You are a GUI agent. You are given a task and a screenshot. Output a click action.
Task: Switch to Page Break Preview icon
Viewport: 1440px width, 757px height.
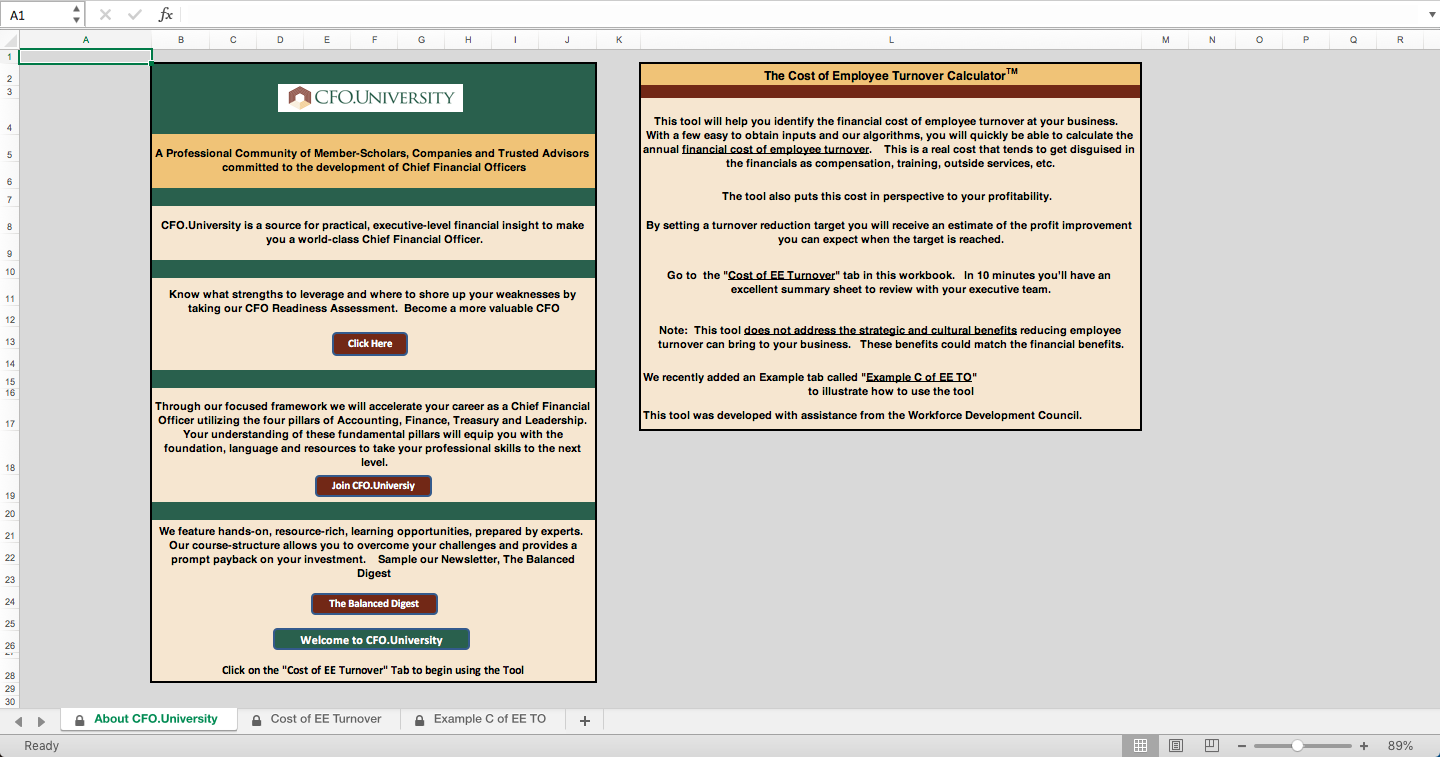[x=1211, y=746]
